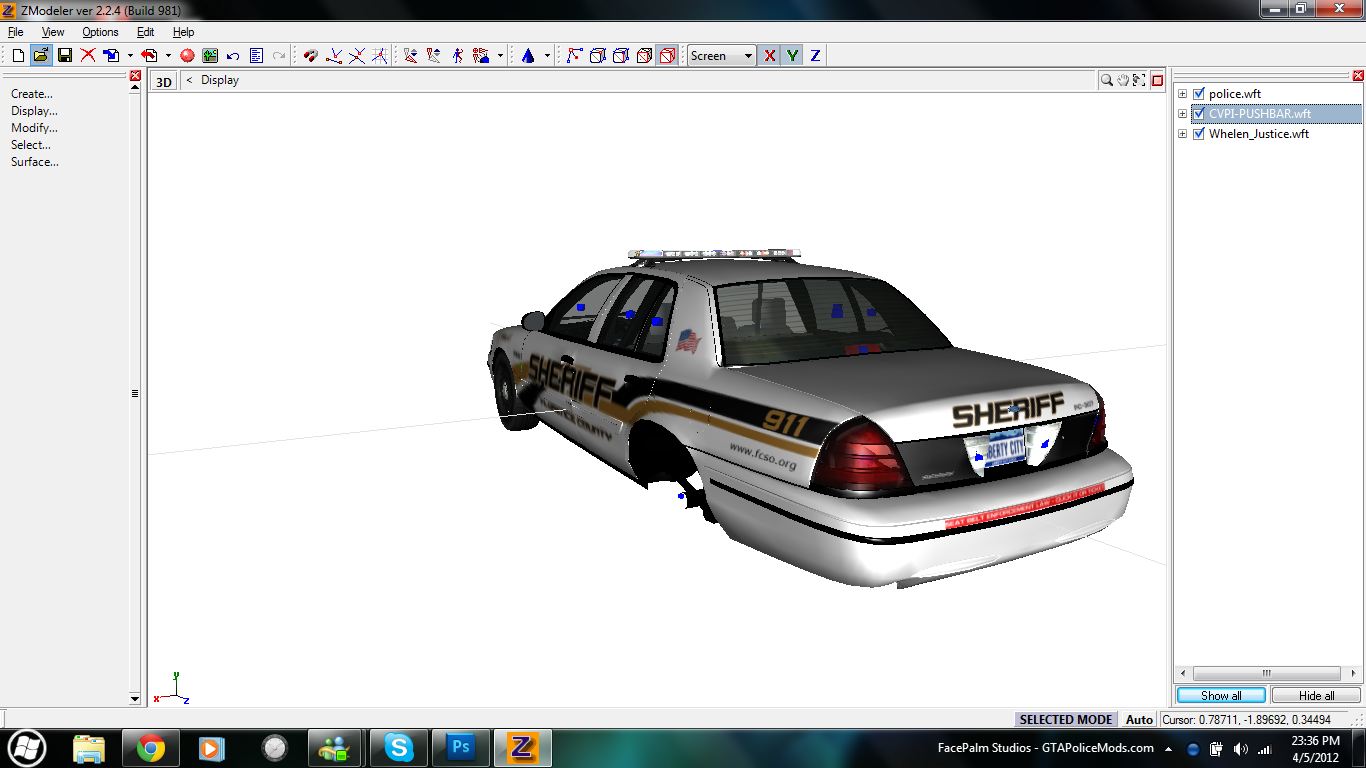This screenshot has height=768, width=1366.
Task: Click the Hide all button
Action: click(1316, 695)
